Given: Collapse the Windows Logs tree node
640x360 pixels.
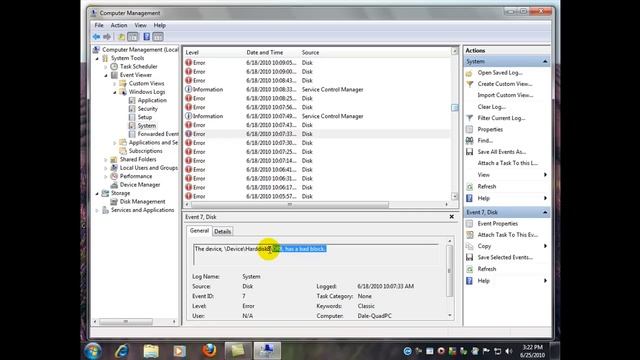Looking at the screenshot, I should click(x=115, y=92).
